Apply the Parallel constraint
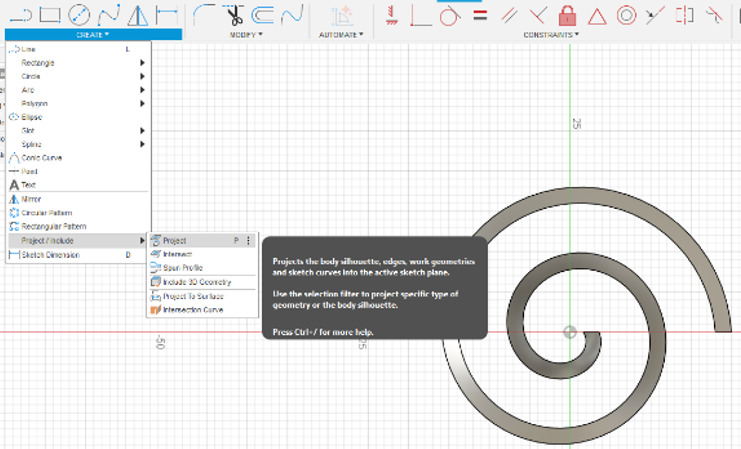This screenshot has width=741, height=449. click(509, 16)
